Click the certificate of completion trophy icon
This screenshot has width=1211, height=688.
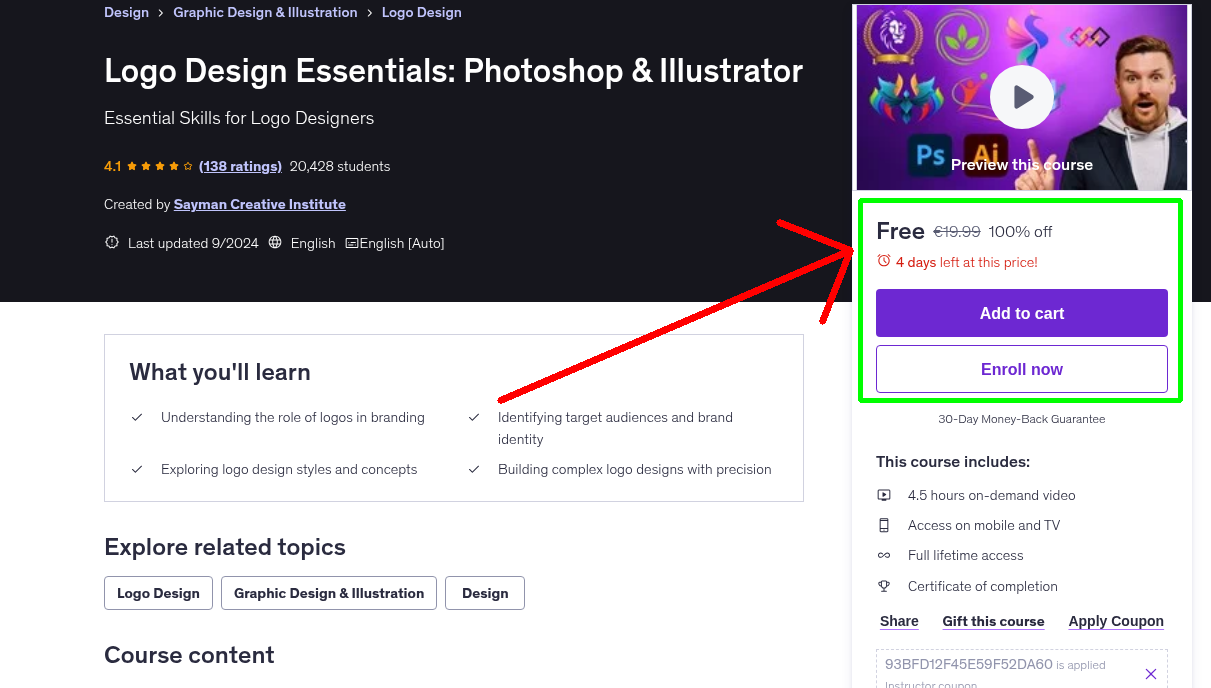pyautogui.click(x=884, y=585)
